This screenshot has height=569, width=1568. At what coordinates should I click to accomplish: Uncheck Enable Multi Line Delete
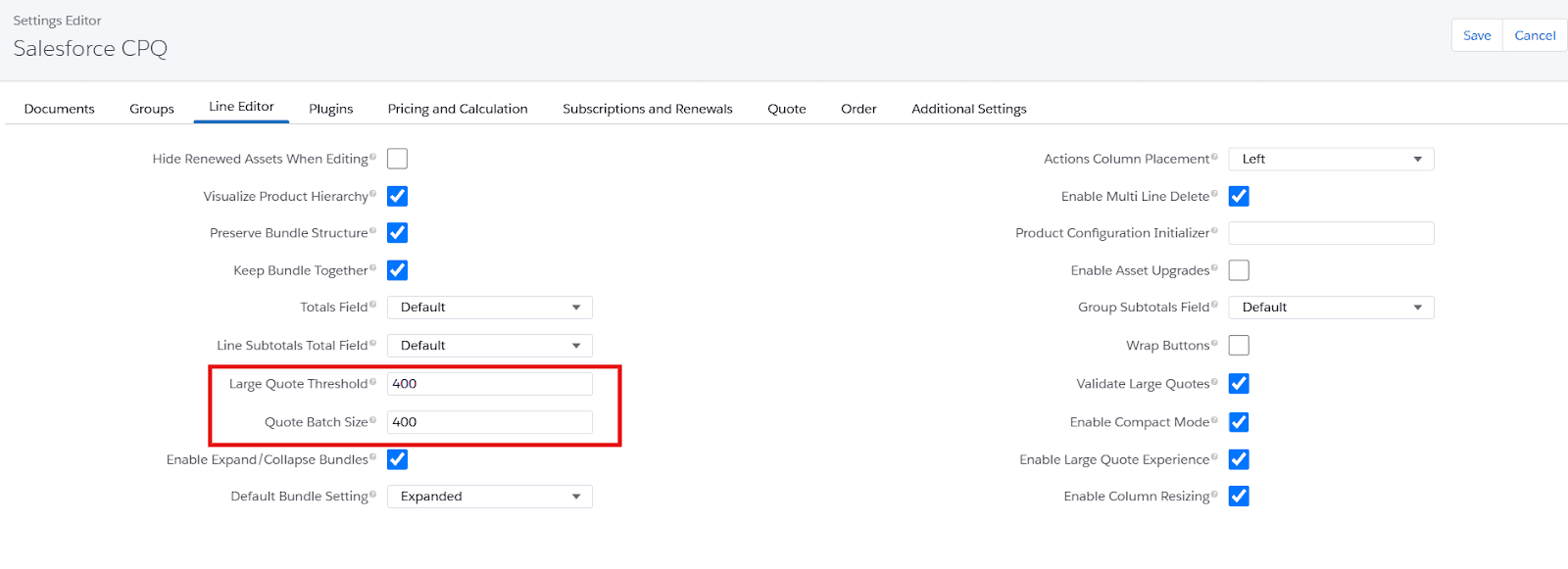pyautogui.click(x=1239, y=196)
